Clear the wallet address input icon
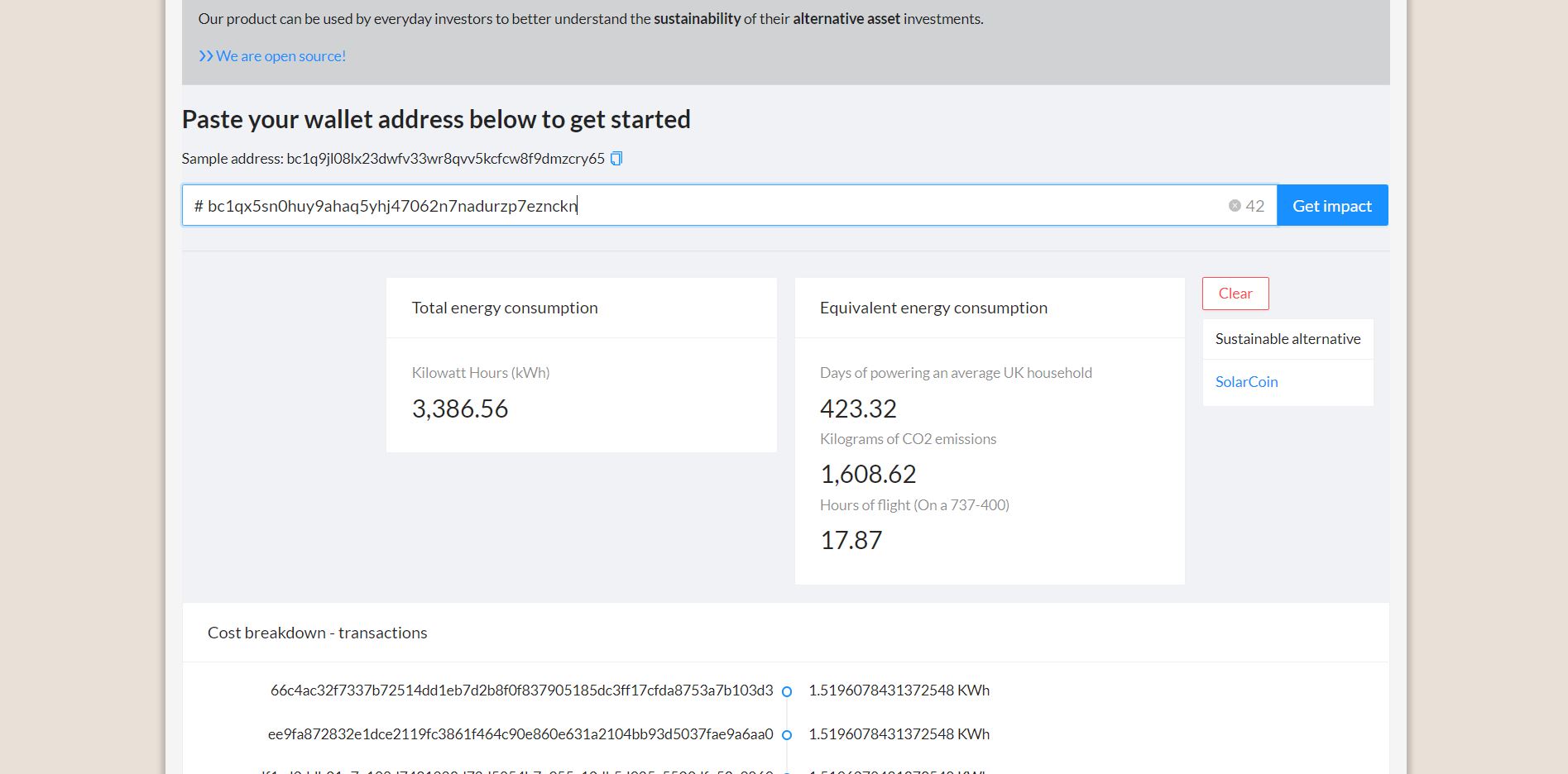Image resolution: width=1568 pixels, height=774 pixels. pyautogui.click(x=1235, y=206)
